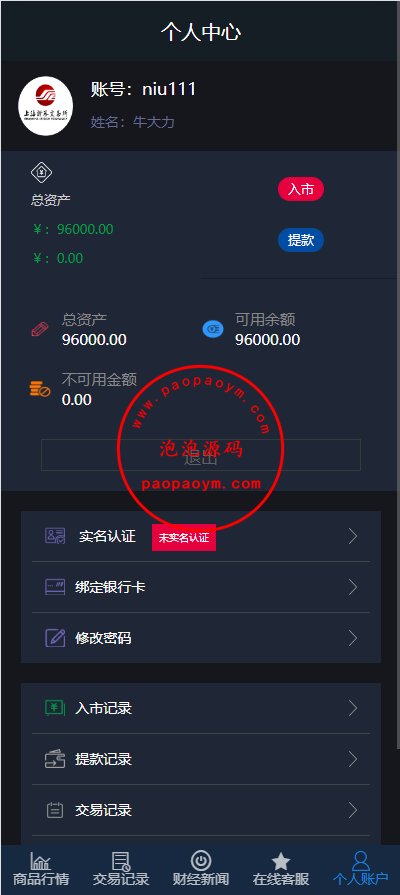Click the profile avatar logo
Image resolution: width=400 pixels, height=895 pixels.
click(46, 106)
